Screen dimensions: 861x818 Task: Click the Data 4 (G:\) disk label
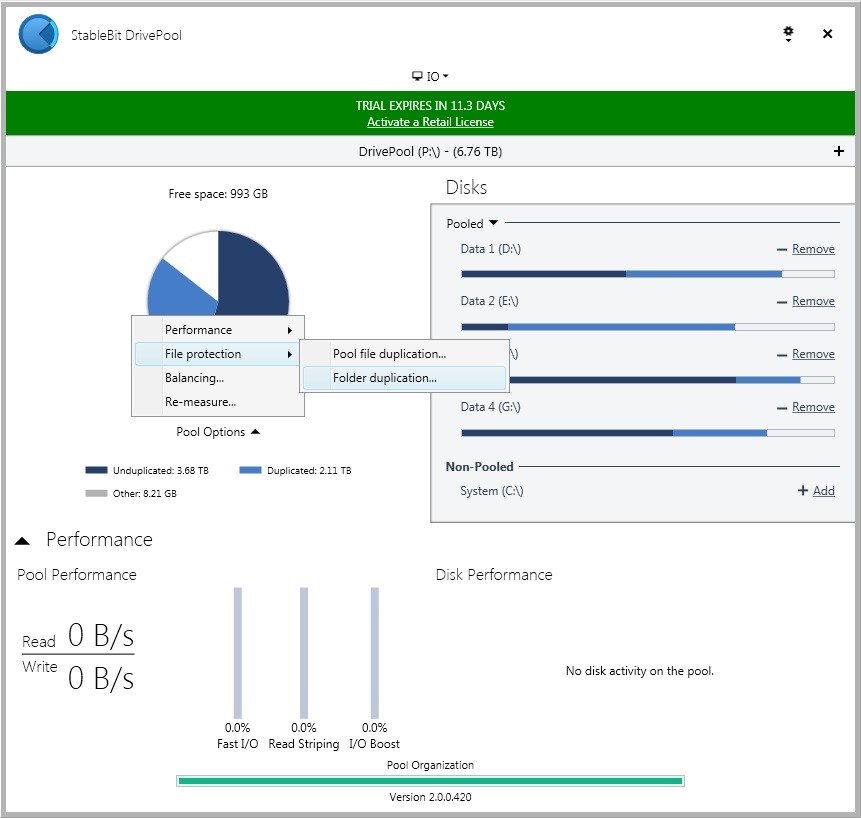(x=490, y=407)
